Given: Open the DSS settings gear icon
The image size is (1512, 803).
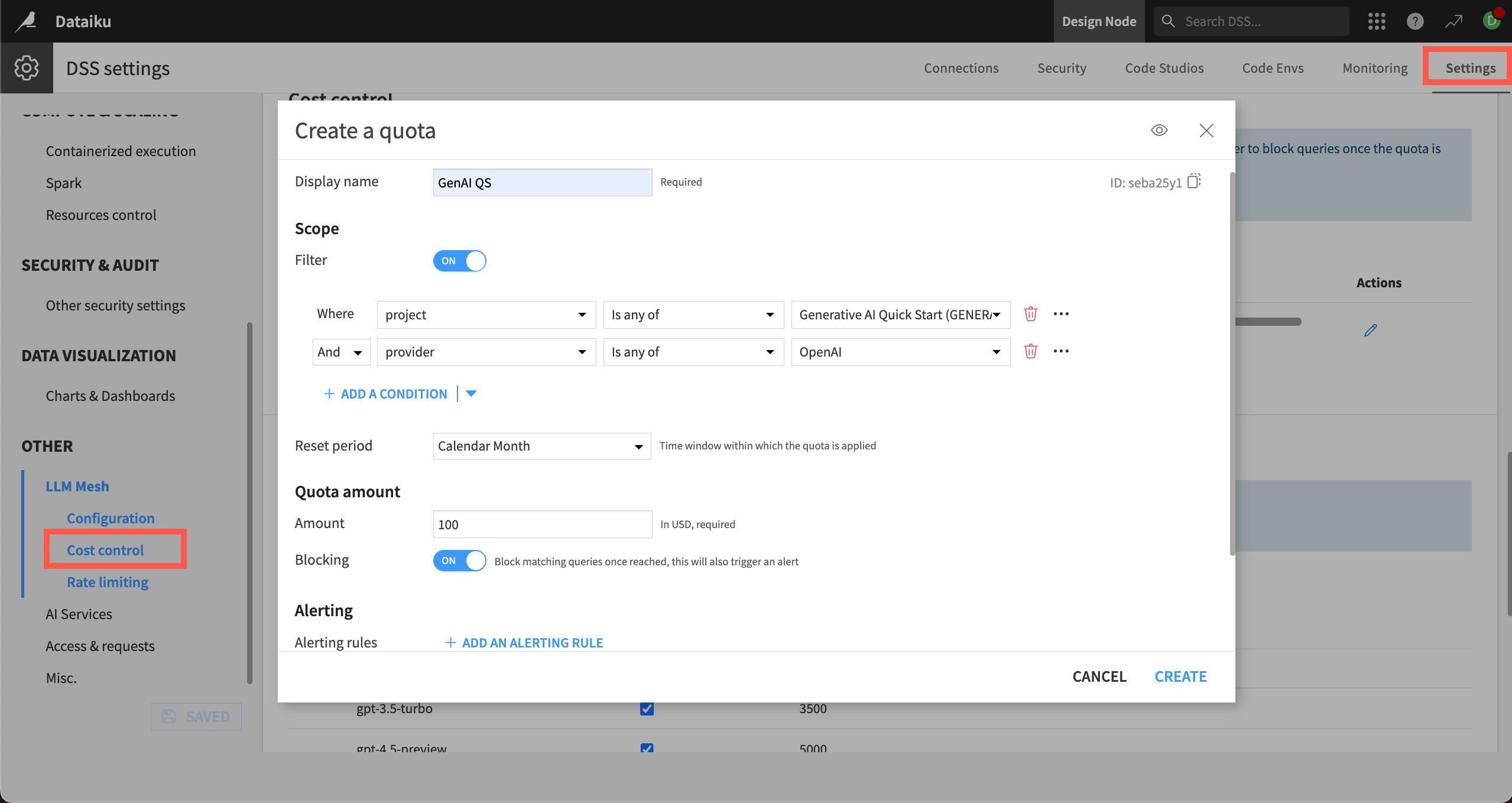Looking at the screenshot, I should click(x=27, y=67).
